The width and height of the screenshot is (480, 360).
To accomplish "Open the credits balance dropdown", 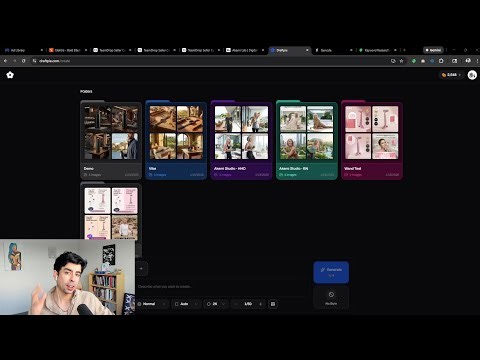I will coord(451,75).
